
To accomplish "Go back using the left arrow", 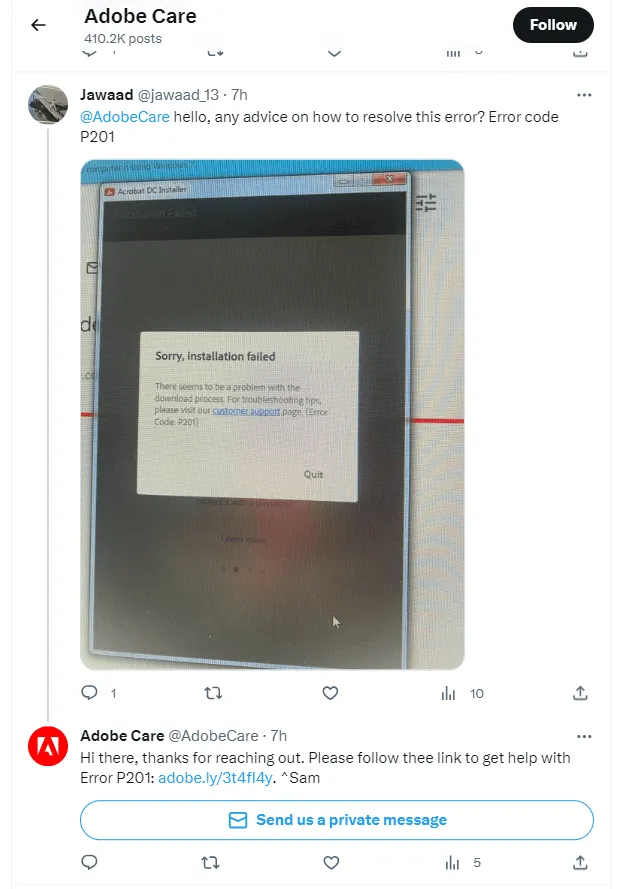I will [x=38, y=25].
